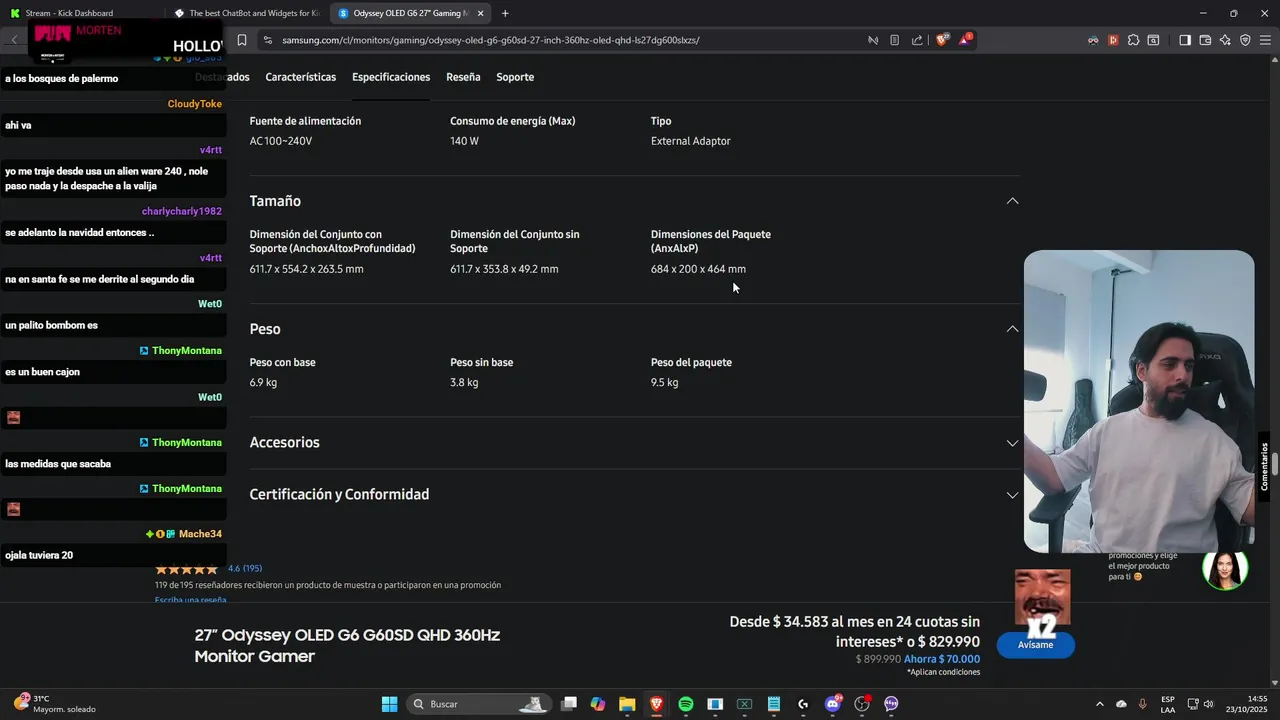The width and height of the screenshot is (1280, 720).
Task: Click chat username CloudyToke
Action: click(x=195, y=104)
